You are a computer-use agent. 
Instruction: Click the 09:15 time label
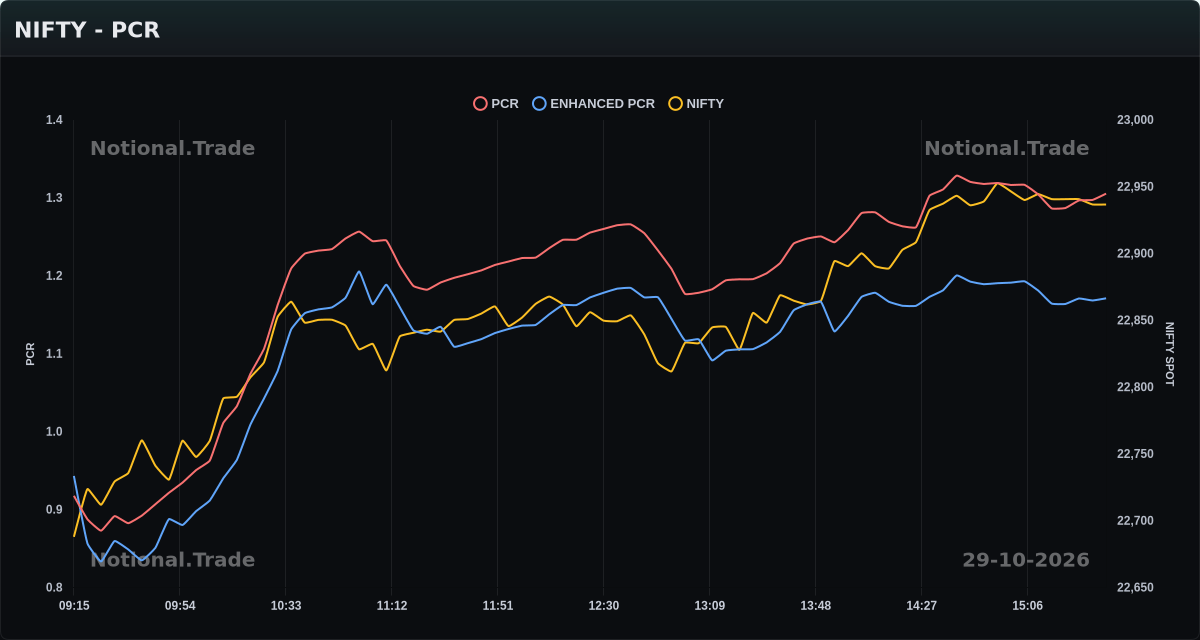74,606
